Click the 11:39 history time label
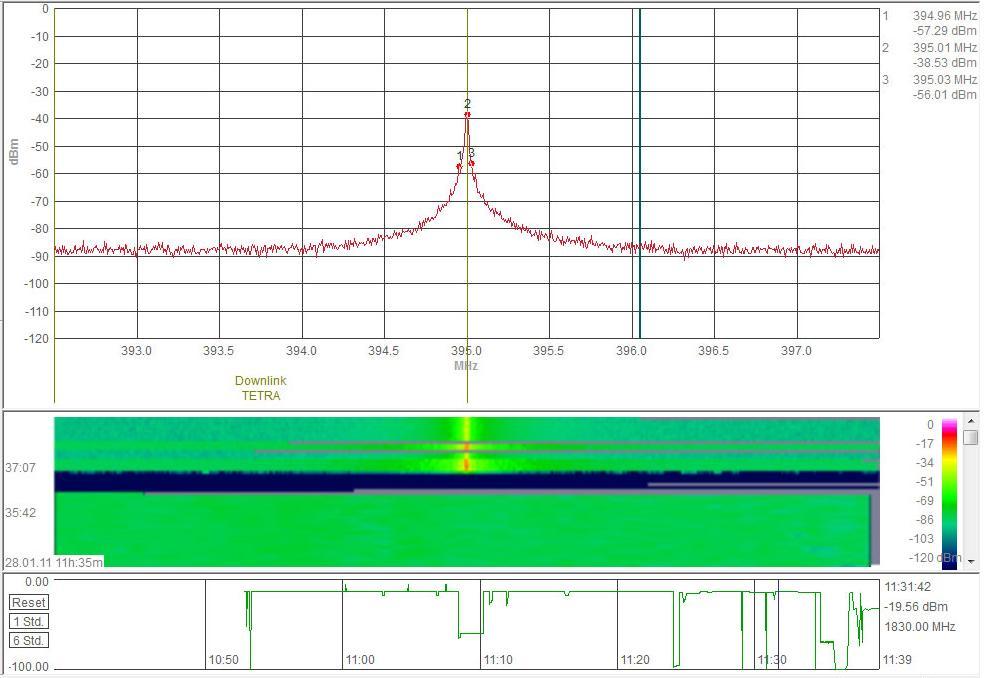This screenshot has height=678, width=985. point(897,660)
